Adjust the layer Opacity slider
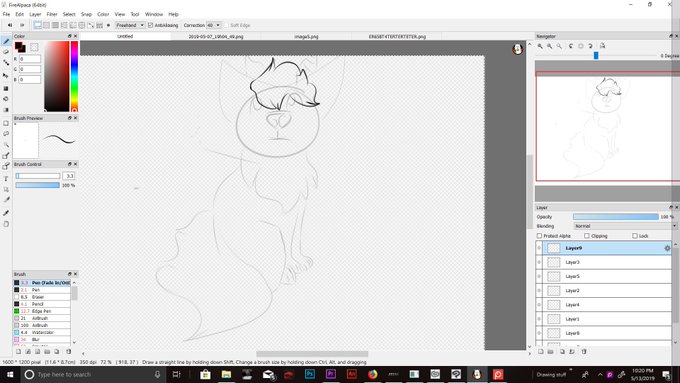This screenshot has height=383, width=680. pos(615,216)
